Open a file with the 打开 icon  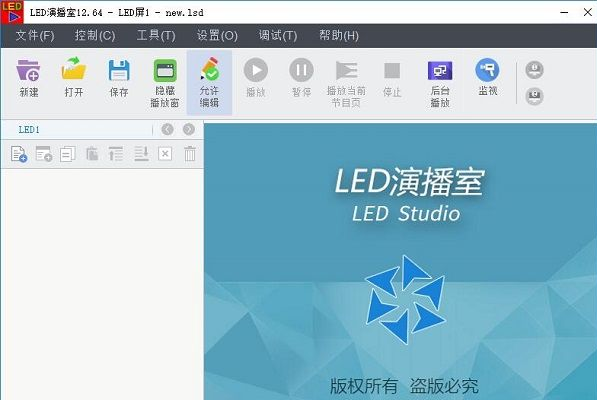74,77
